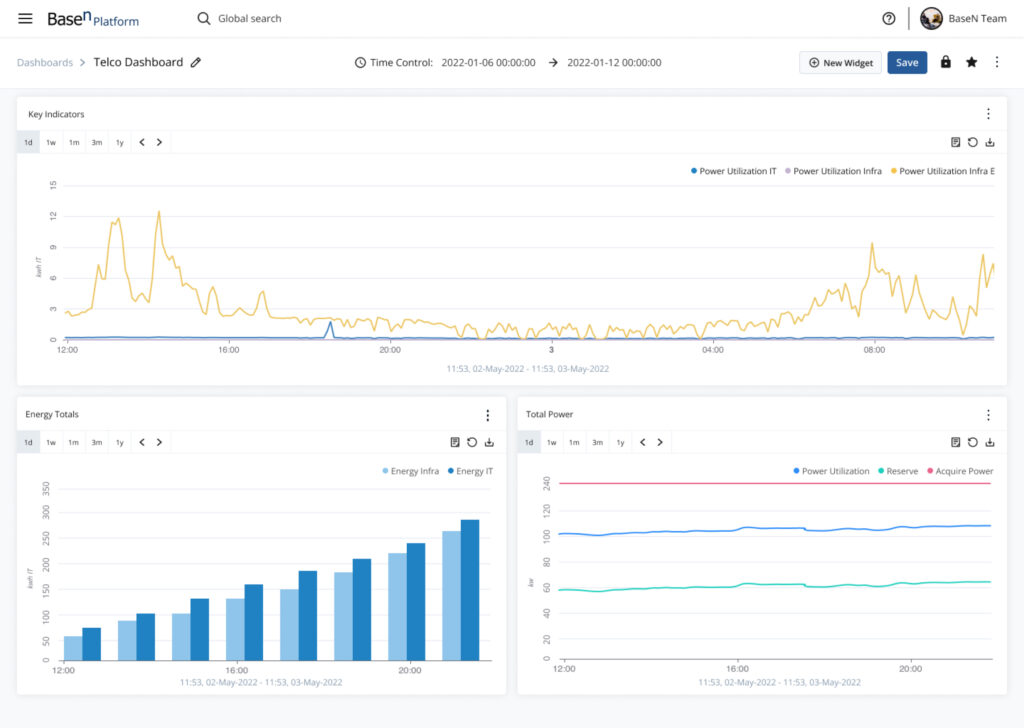Refresh the Key Indicators widget
This screenshot has width=1024, height=728.
(x=972, y=142)
